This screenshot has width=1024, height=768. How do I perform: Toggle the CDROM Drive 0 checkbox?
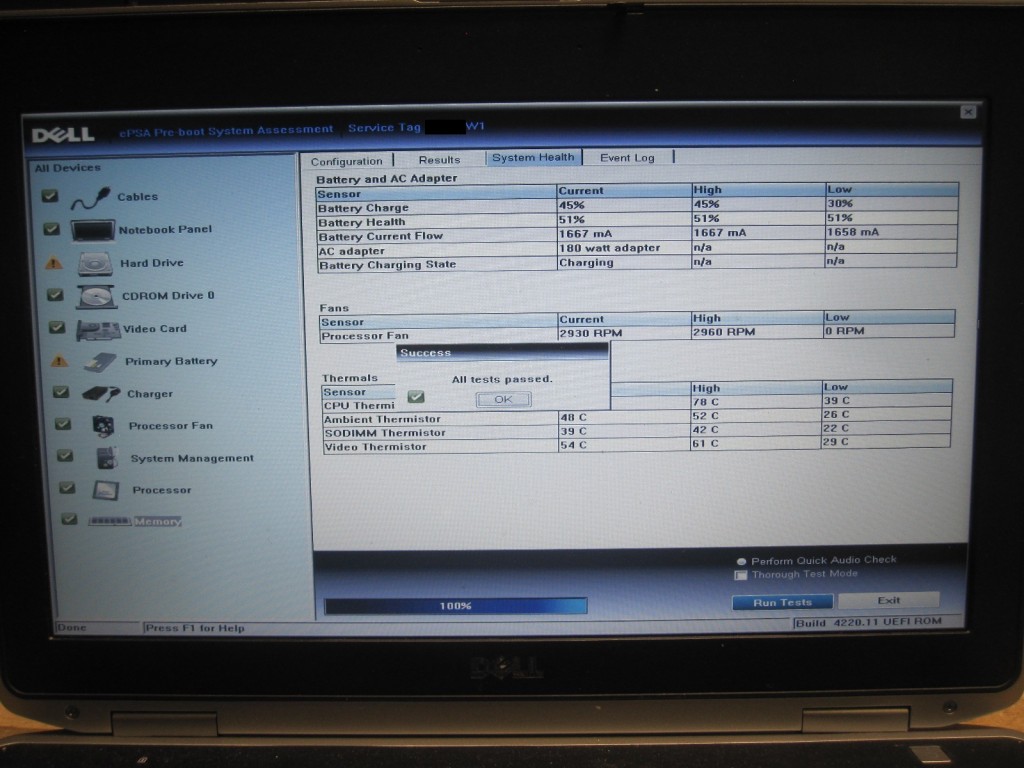56,295
